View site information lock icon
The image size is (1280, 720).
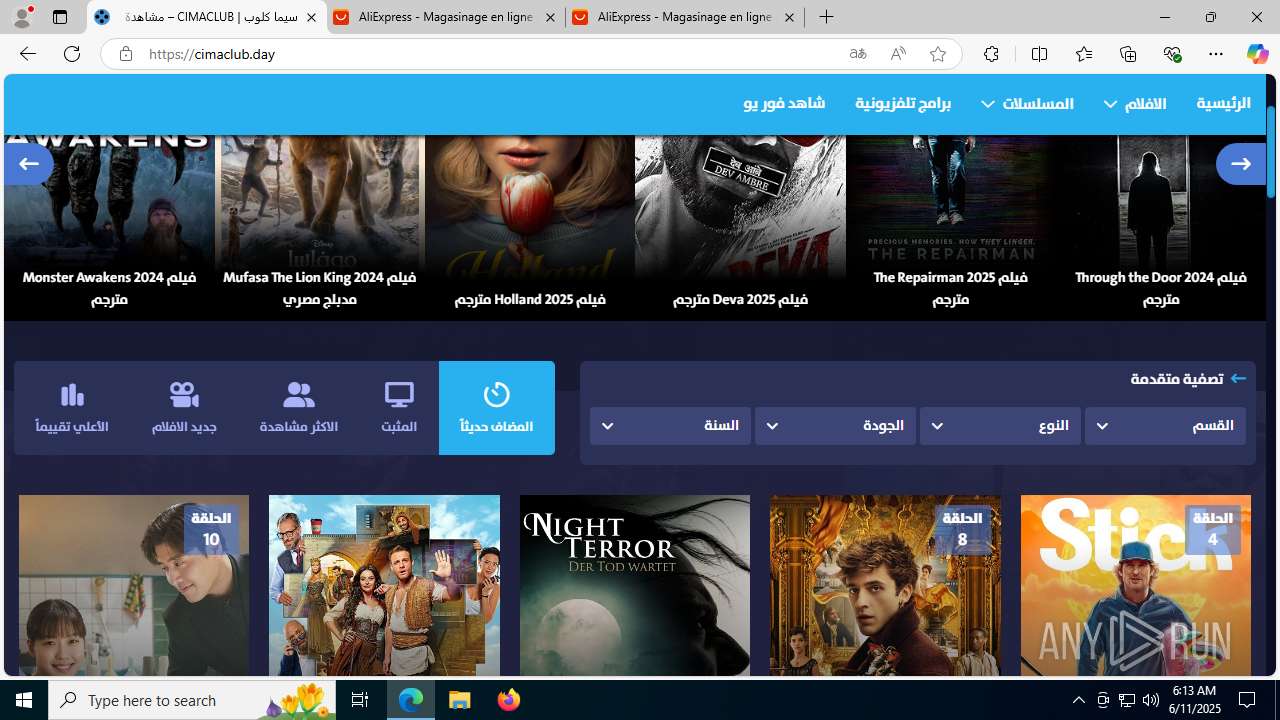pos(125,54)
